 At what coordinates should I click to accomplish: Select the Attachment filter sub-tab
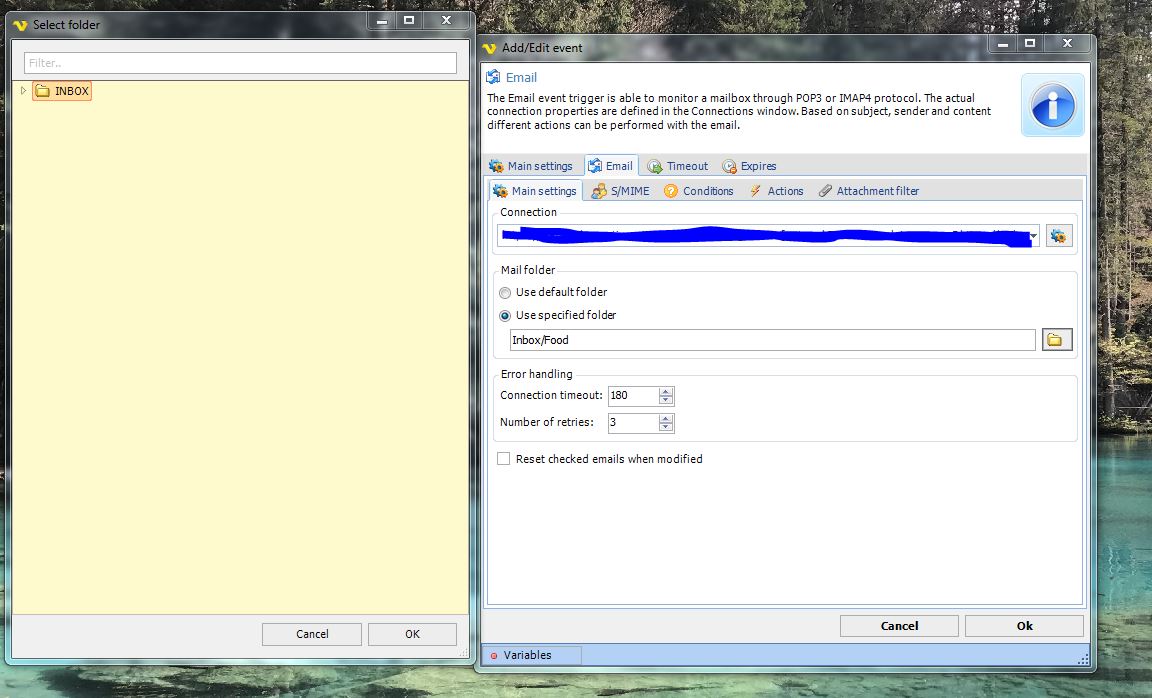coord(868,191)
